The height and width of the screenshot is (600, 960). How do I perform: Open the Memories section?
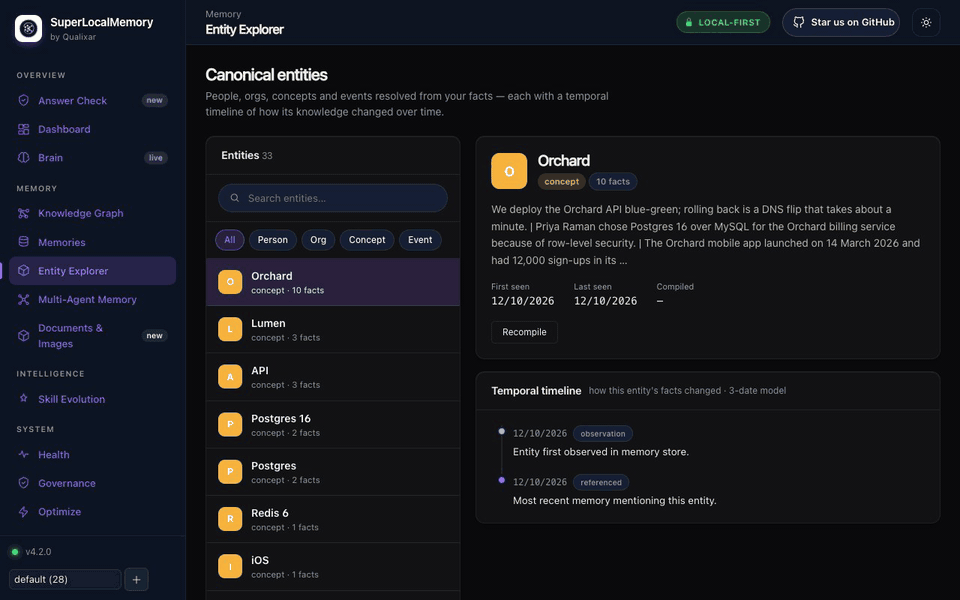click(92, 242)
